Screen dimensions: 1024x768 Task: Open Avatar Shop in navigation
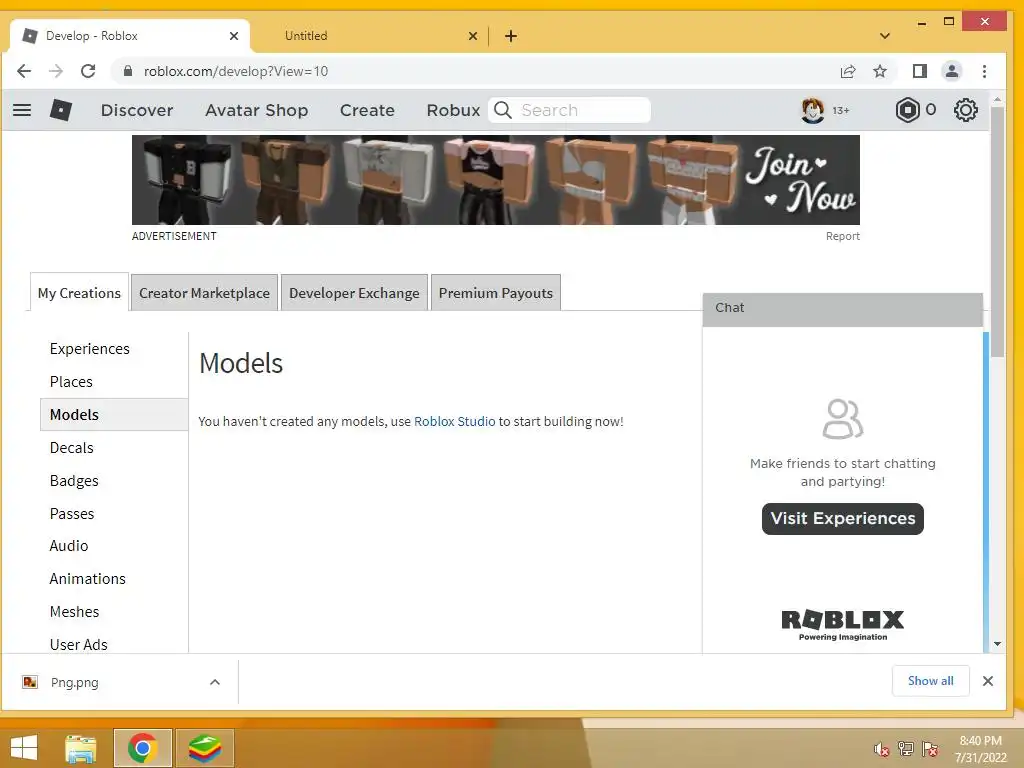pyautogui.click(x=257, y=110)
